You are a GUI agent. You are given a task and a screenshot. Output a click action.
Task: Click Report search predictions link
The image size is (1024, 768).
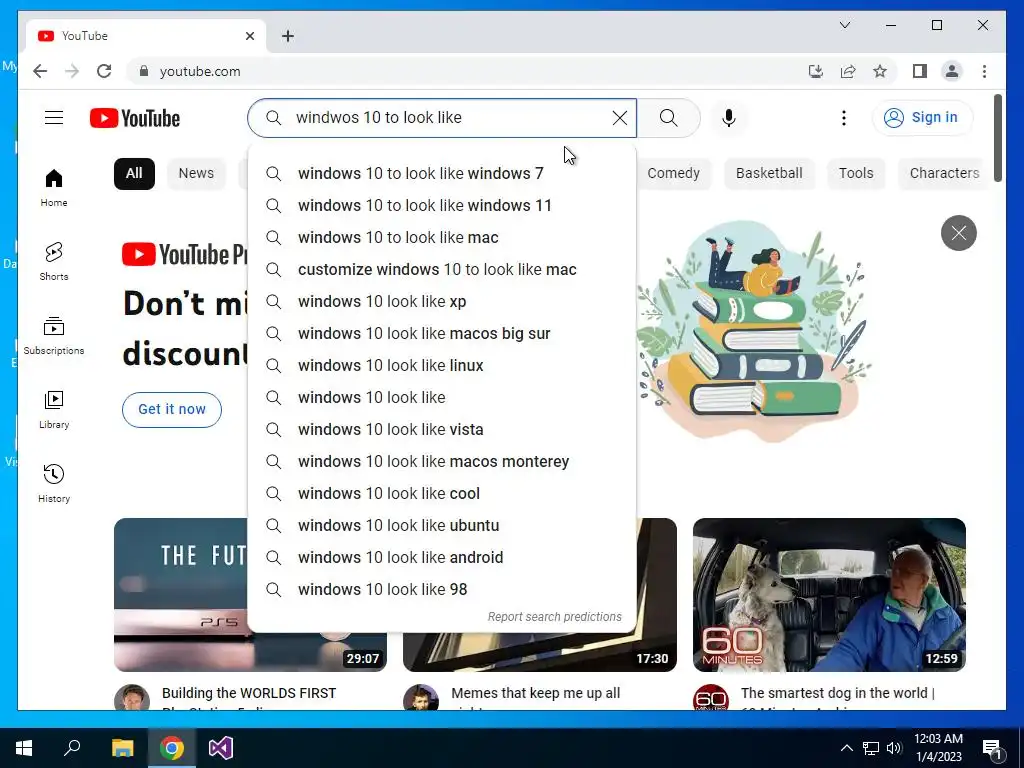point(554,616)
